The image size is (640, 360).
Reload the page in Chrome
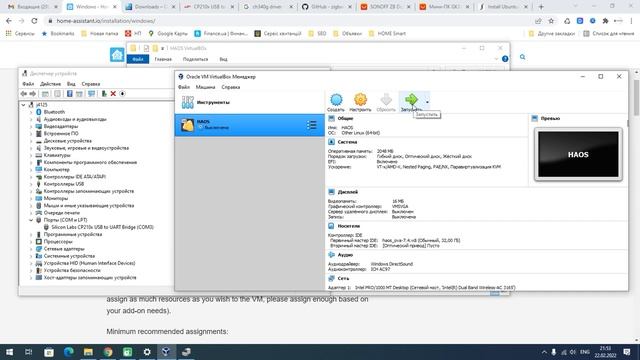[34, 20]
